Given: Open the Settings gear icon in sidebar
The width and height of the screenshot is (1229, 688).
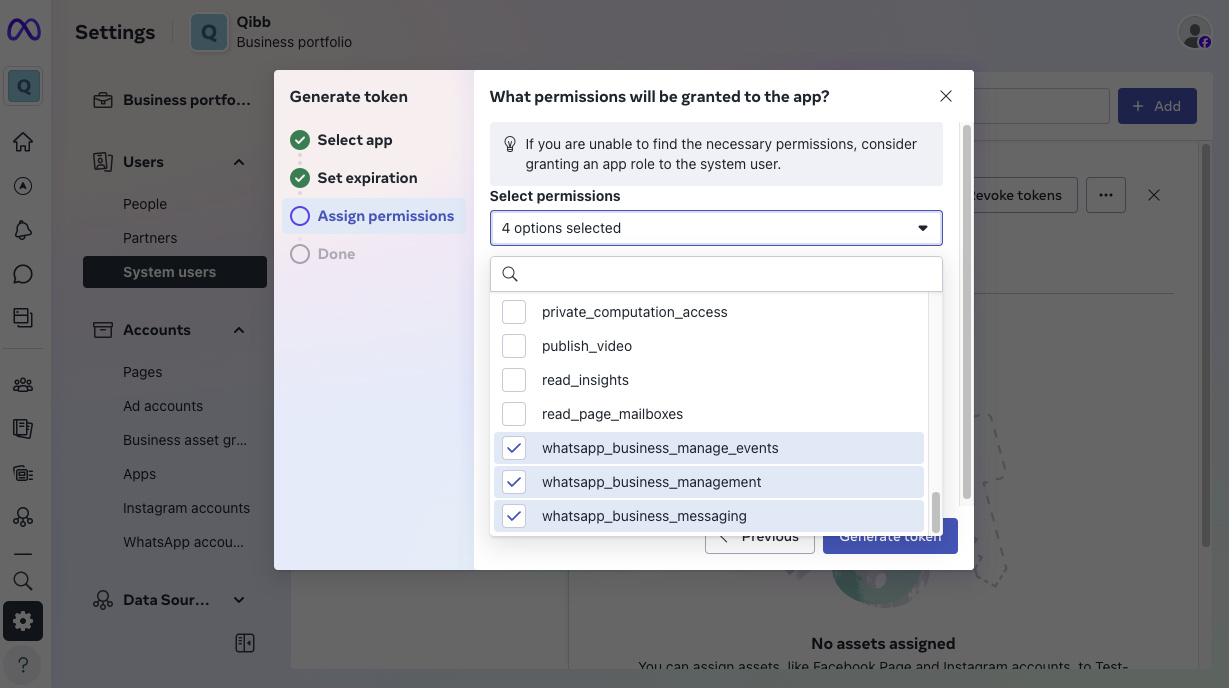Looking at the screenshot, I should pos(23,621).
